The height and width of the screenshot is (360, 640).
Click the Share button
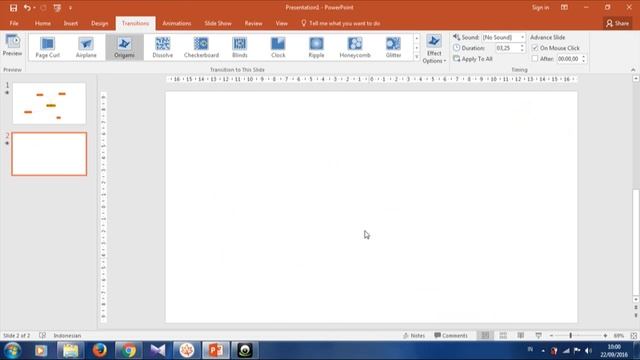[618, 23]
